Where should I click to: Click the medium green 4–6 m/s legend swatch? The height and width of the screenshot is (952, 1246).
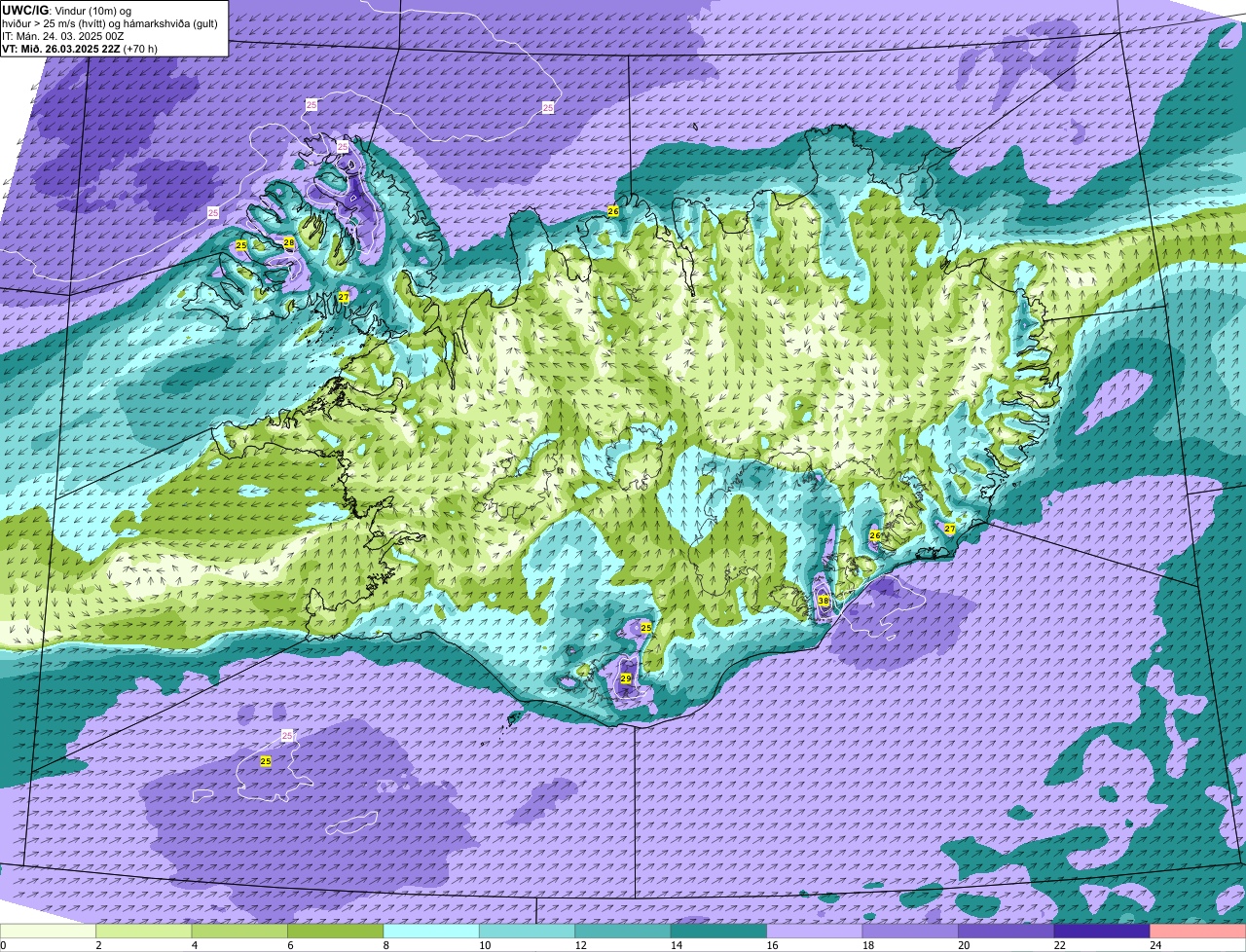(239, 931)
